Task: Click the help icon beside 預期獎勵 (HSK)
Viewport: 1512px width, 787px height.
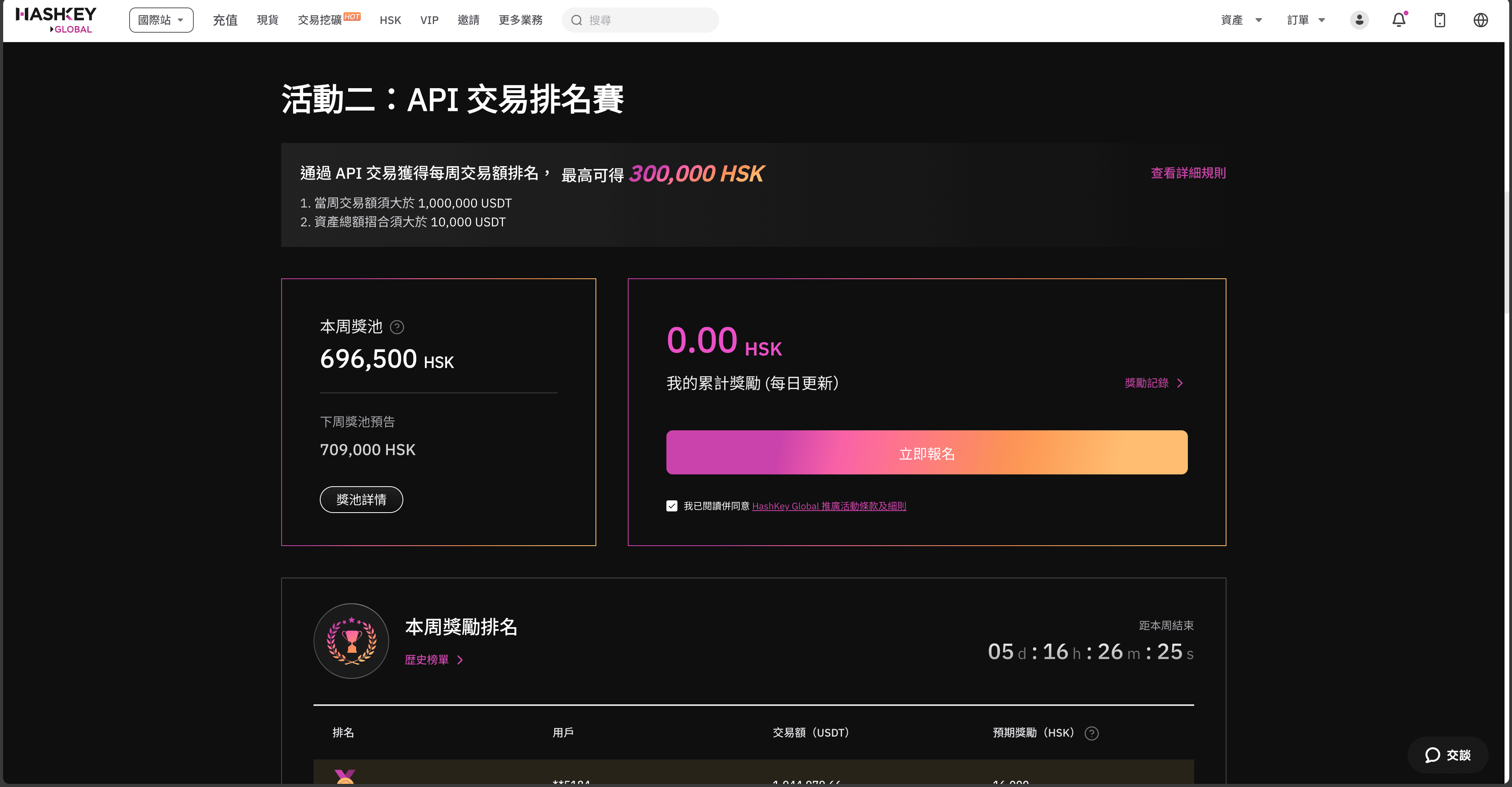Action: tap(1091, 733)
